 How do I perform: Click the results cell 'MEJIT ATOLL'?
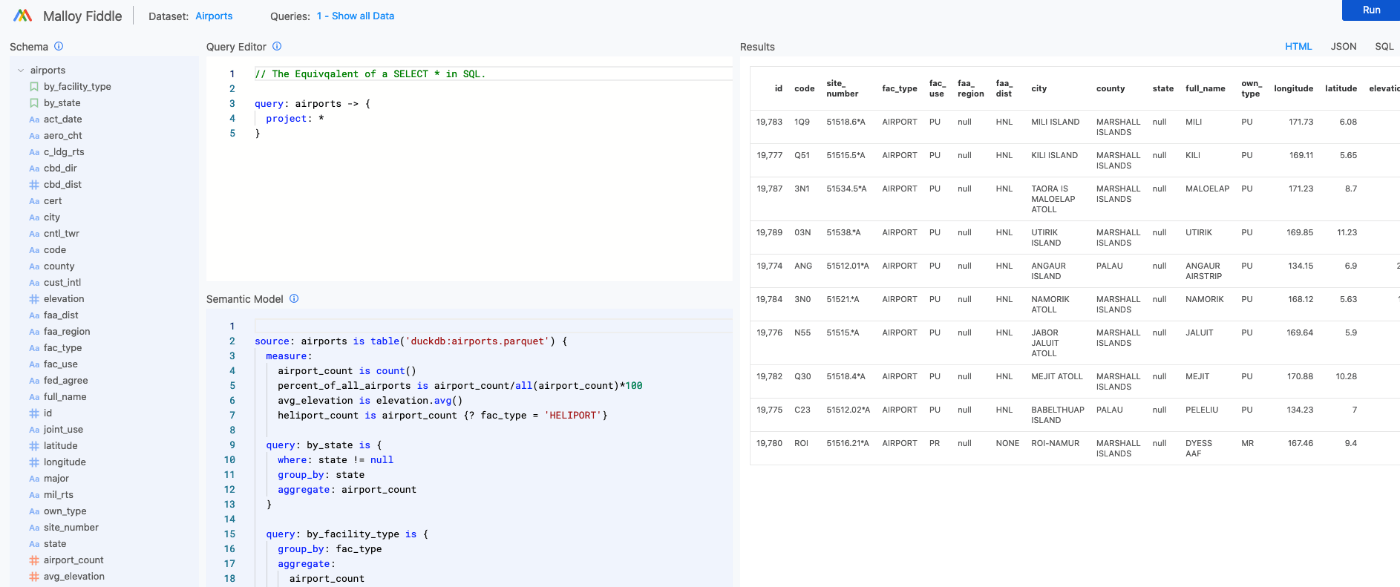click(x=1056, y=376)
